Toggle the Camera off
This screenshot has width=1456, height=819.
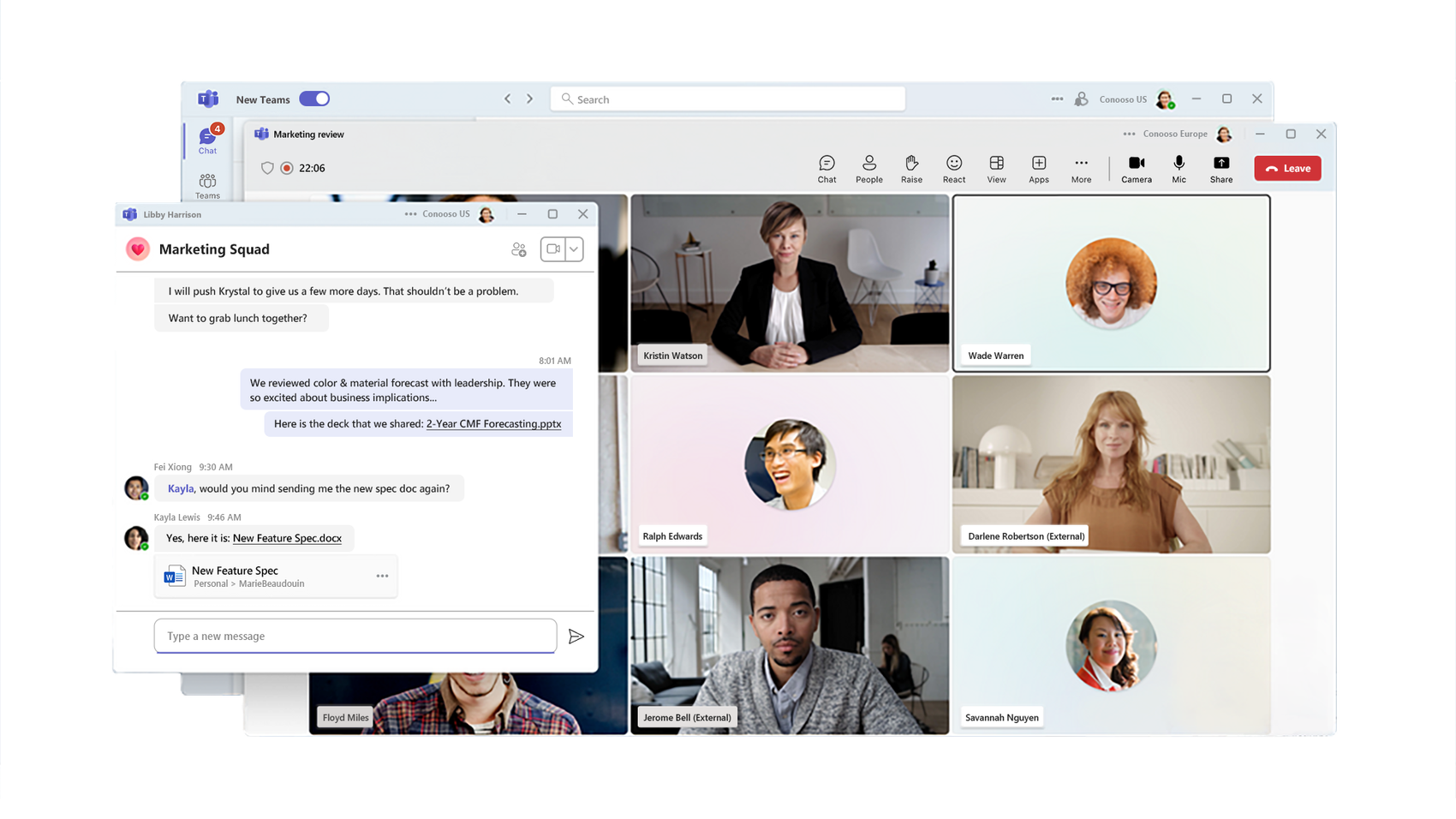pyautogui.click(x=1137, y=169)
